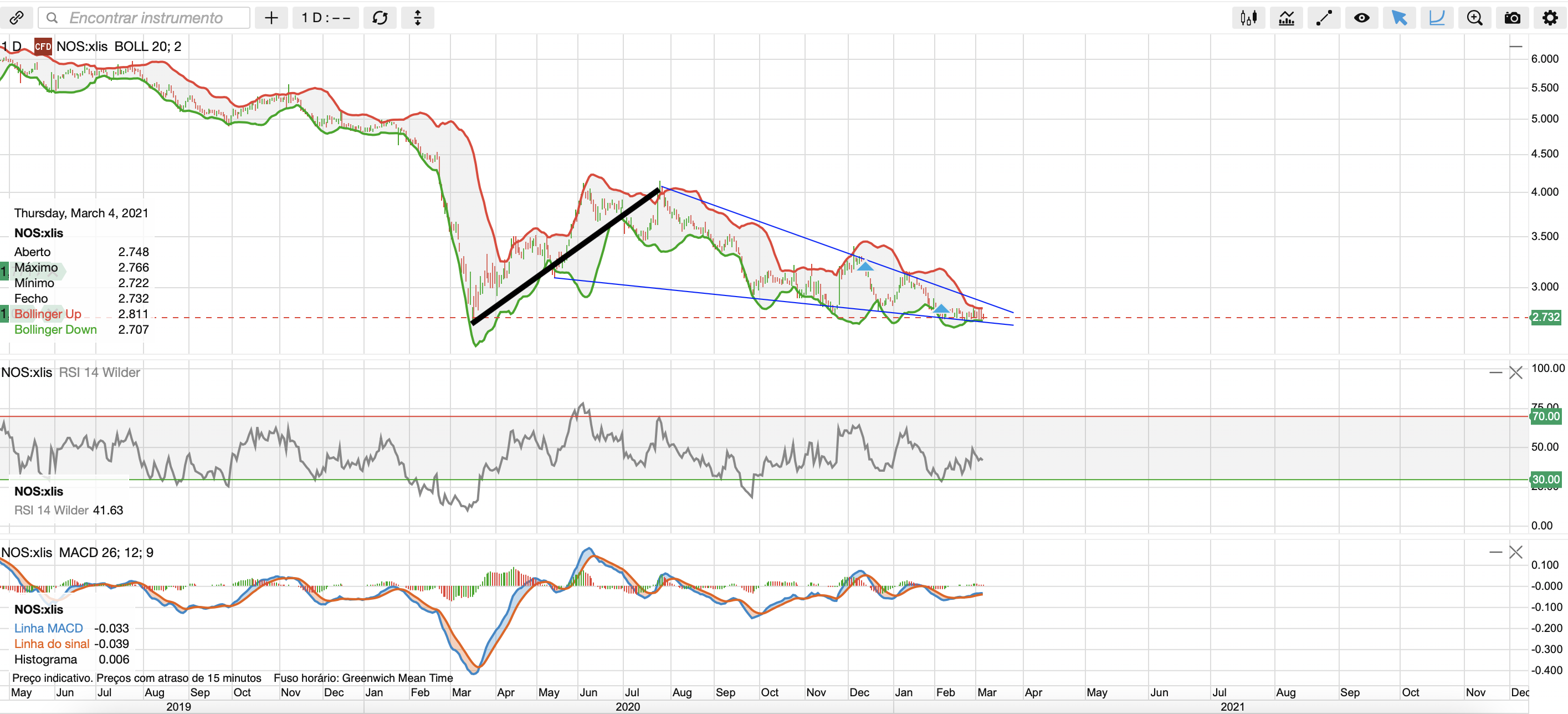
Task: Refresh the chart with reload icon
Action: tap(380, 18)
